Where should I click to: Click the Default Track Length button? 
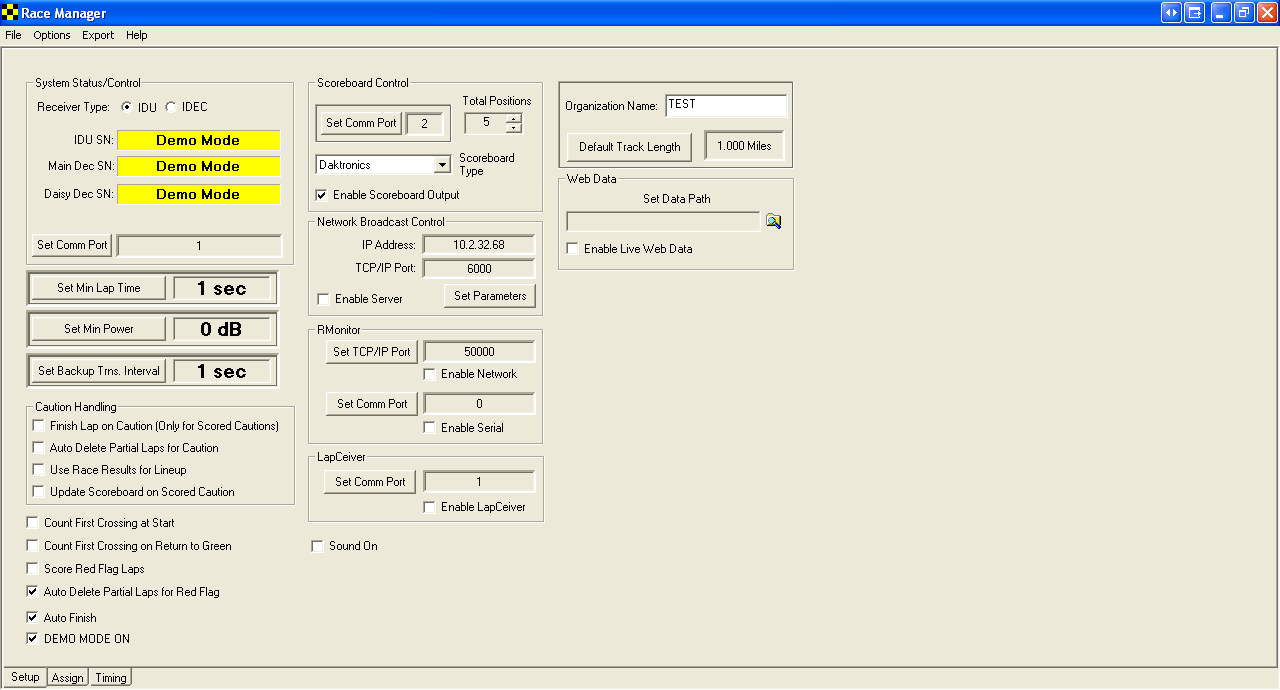(629, 147)
